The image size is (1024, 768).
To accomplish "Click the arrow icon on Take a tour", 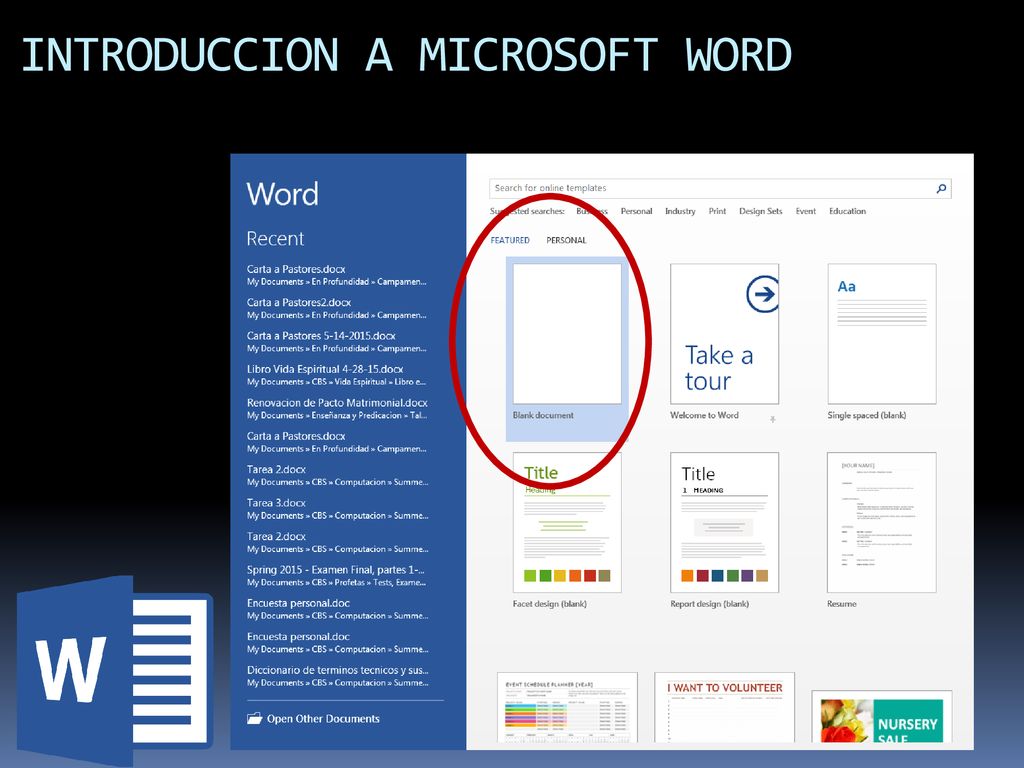I will pos(762,294).
